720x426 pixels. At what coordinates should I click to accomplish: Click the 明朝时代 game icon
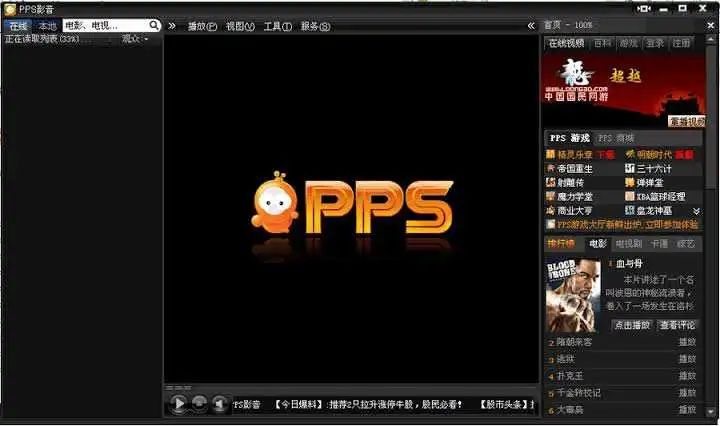(x=630, y=154)
